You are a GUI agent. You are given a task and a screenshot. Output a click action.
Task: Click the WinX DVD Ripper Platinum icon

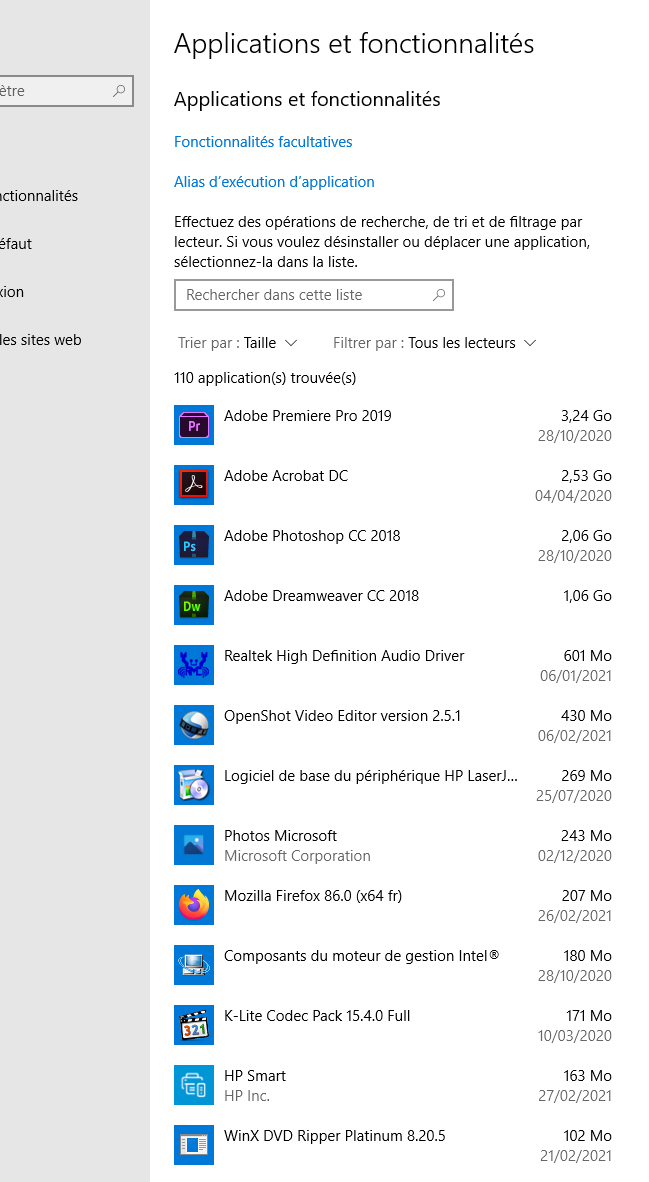[194, 1145]
